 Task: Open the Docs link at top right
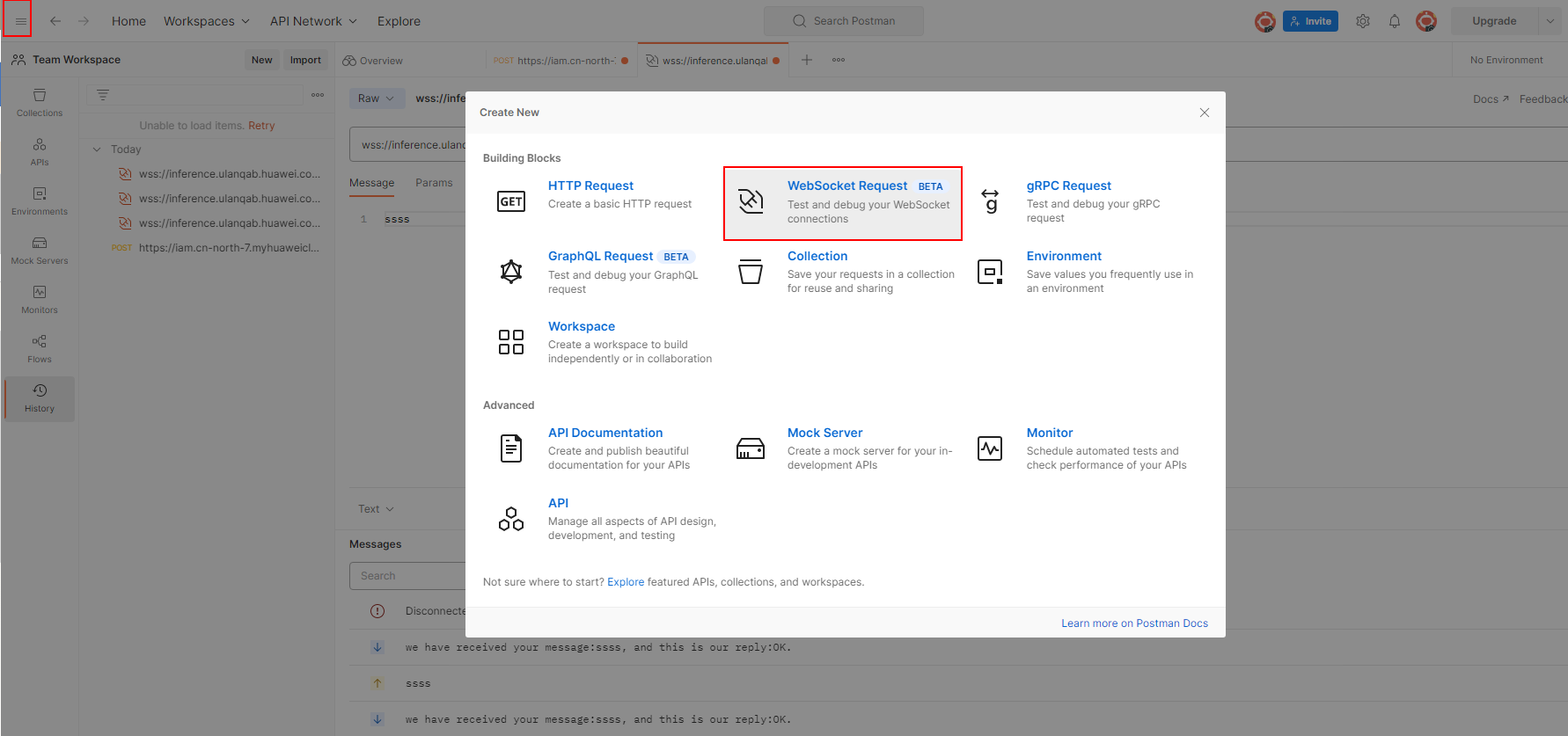(x=1491, y=99)
